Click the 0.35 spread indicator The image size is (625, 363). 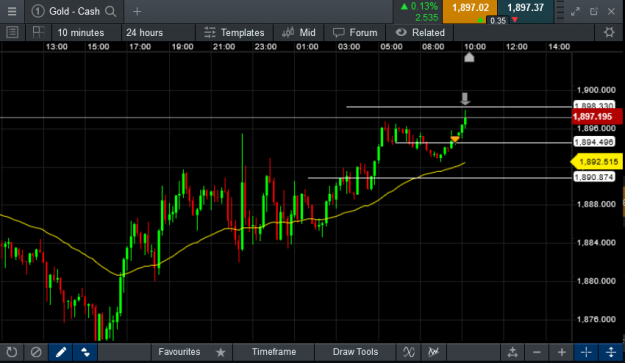pyautogui.click(x=498, y=21)
